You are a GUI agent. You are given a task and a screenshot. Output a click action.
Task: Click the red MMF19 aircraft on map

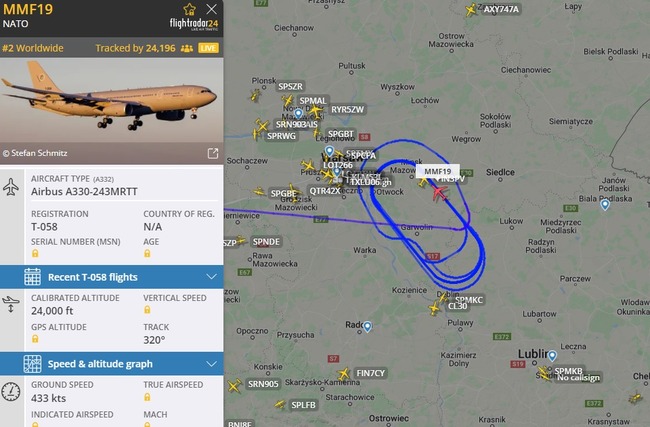[439, 193]
